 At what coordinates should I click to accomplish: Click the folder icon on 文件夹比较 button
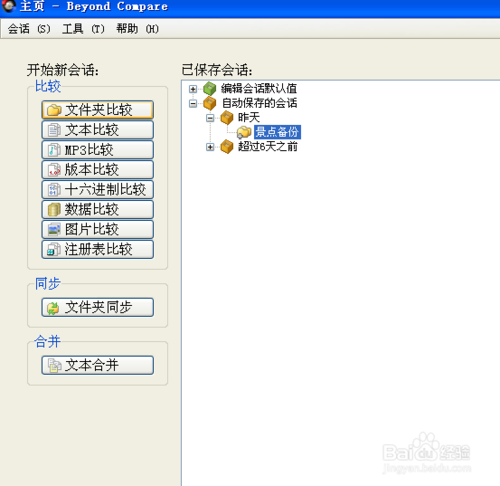[x=54, y=110]
